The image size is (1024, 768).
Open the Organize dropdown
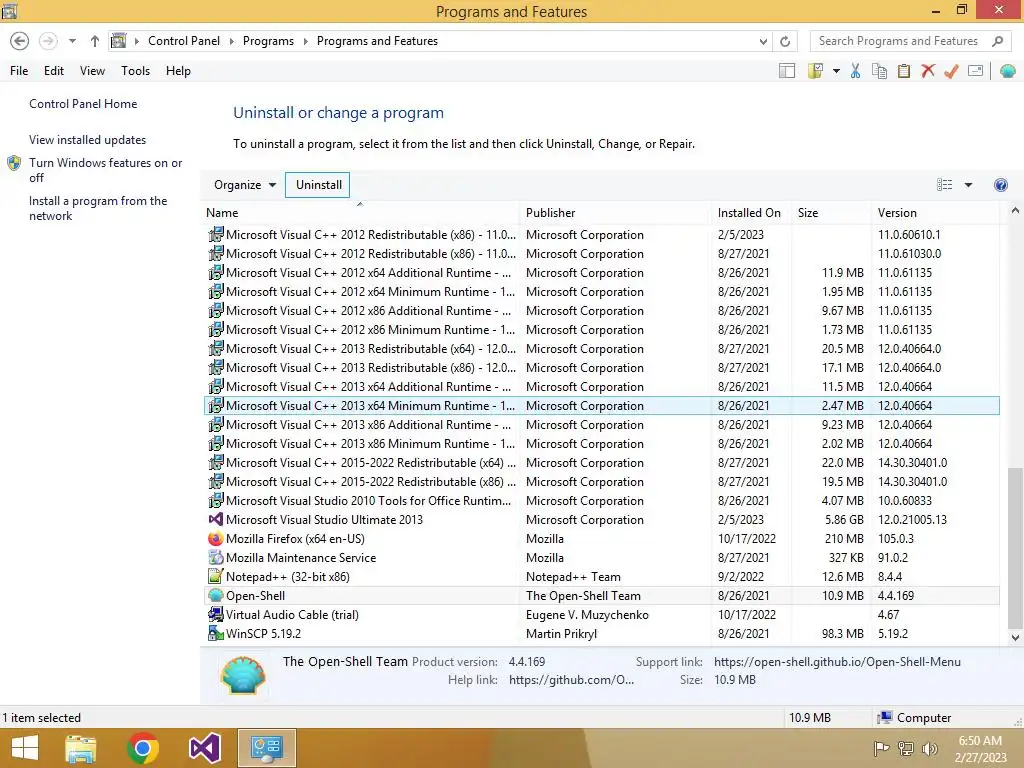click(245, 185)
